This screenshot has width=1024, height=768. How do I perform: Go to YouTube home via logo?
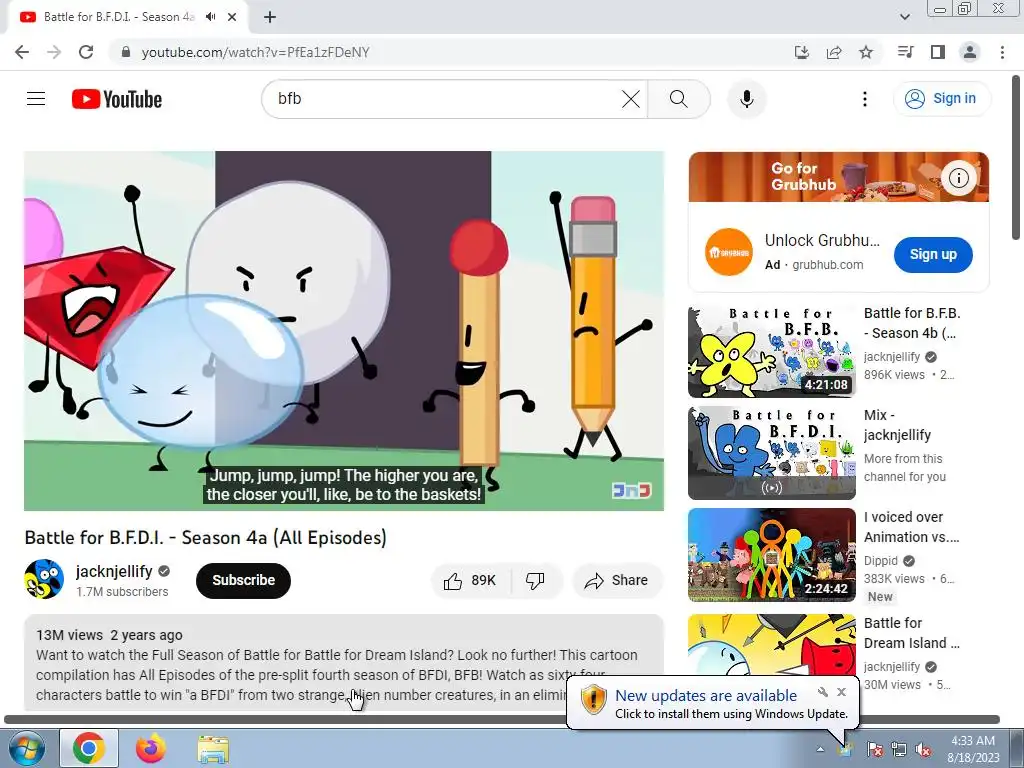117,99
